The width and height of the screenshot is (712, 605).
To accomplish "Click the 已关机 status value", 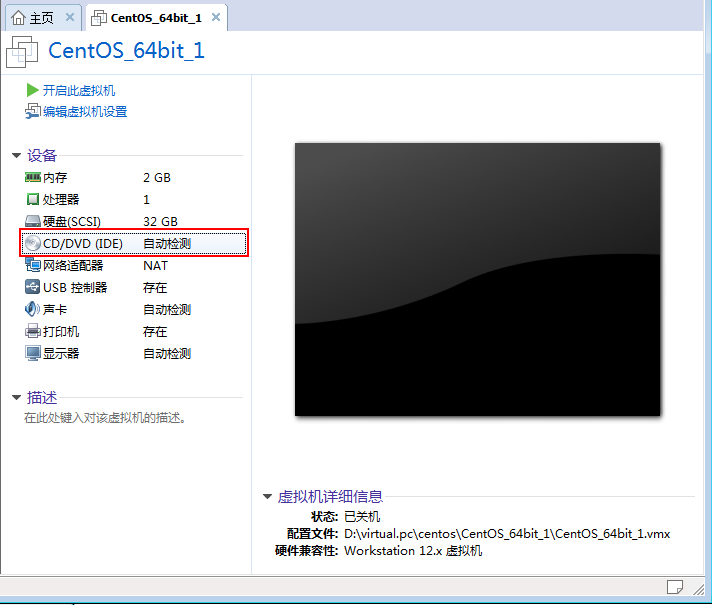I will (362, 516).
